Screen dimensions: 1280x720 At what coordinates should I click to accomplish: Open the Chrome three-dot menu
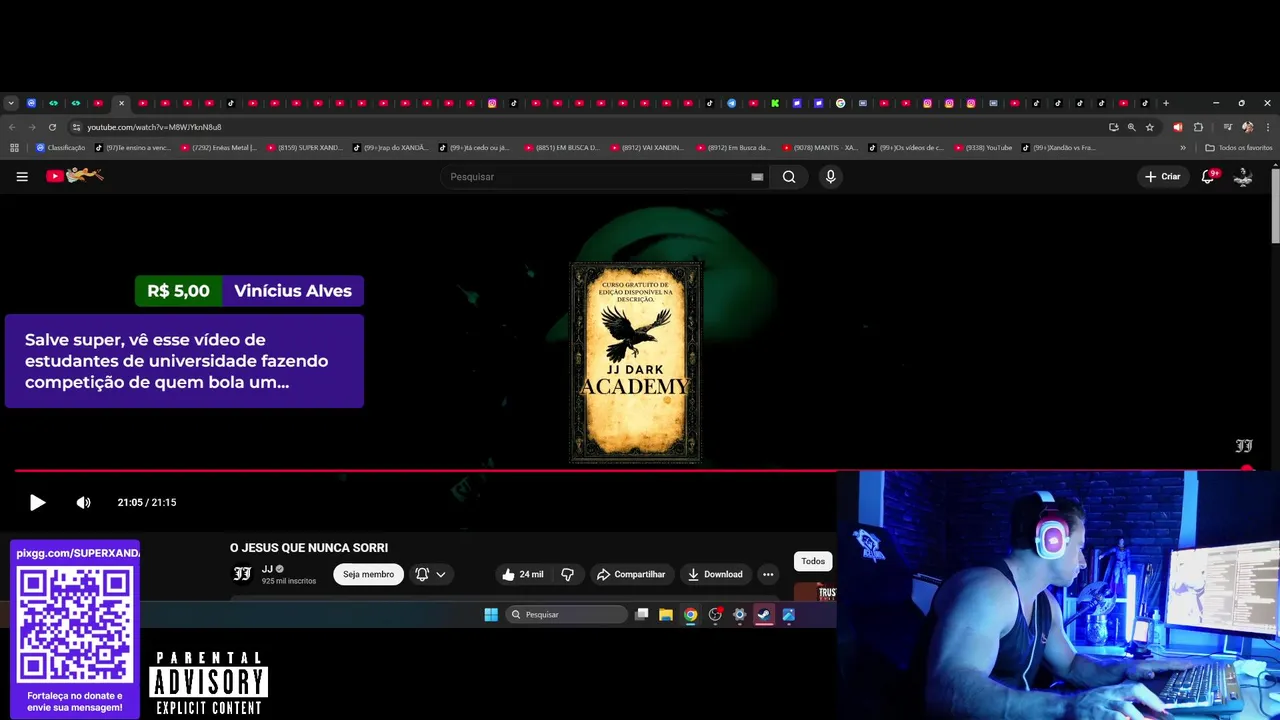pyautogui.click(x=1268, y=127)
